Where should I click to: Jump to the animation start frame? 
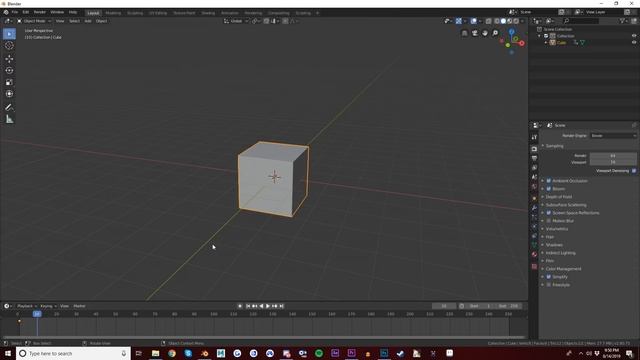pos(248,306)
